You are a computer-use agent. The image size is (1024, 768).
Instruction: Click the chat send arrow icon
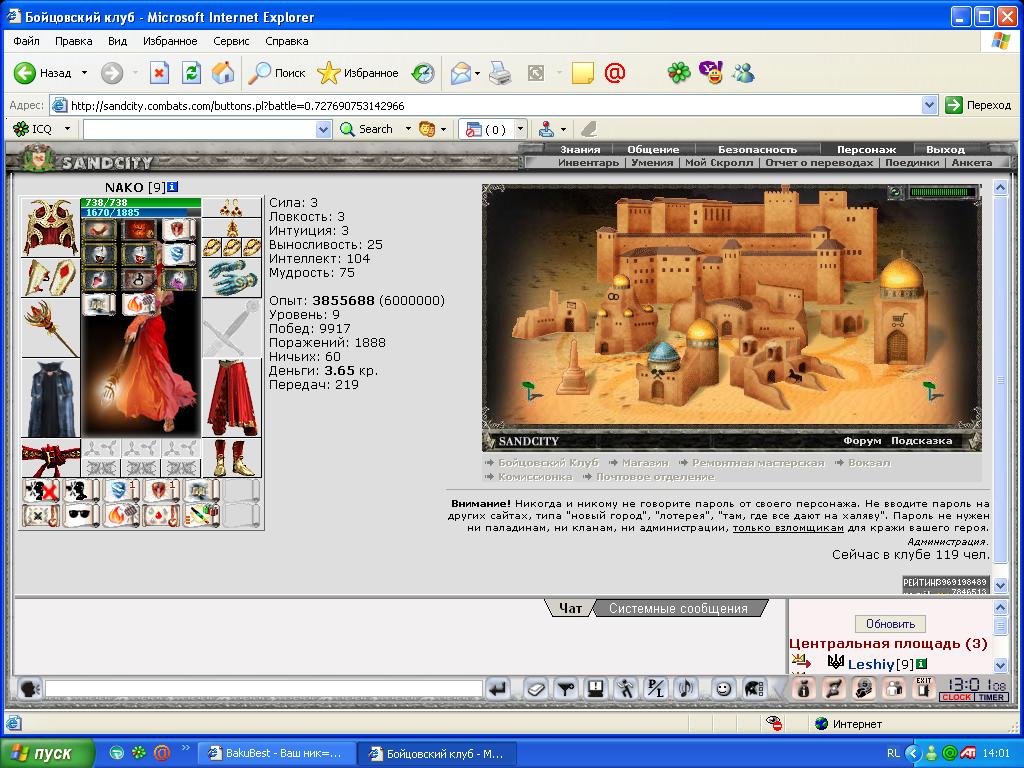point(498,689)
